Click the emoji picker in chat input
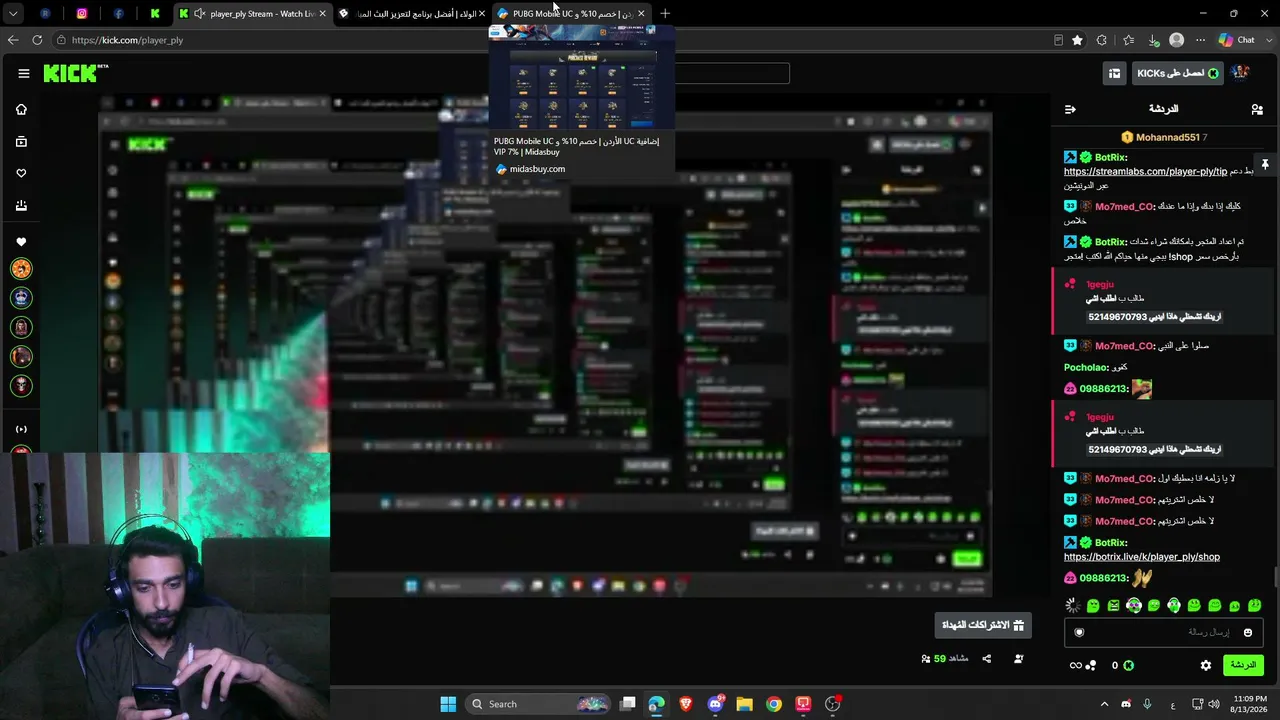 tap(1247, 632)
